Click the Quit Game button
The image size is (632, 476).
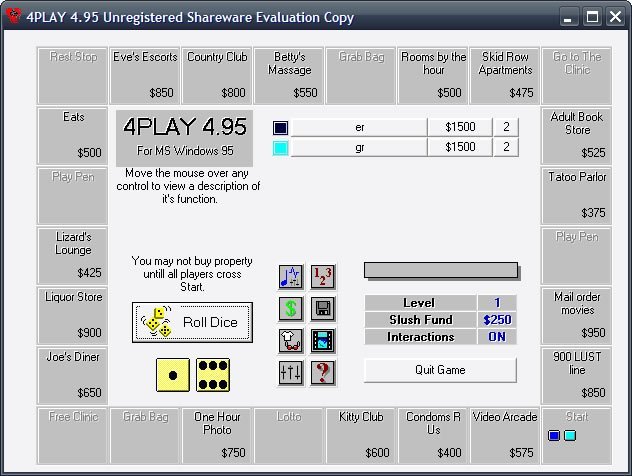click(x=440, y=370)
